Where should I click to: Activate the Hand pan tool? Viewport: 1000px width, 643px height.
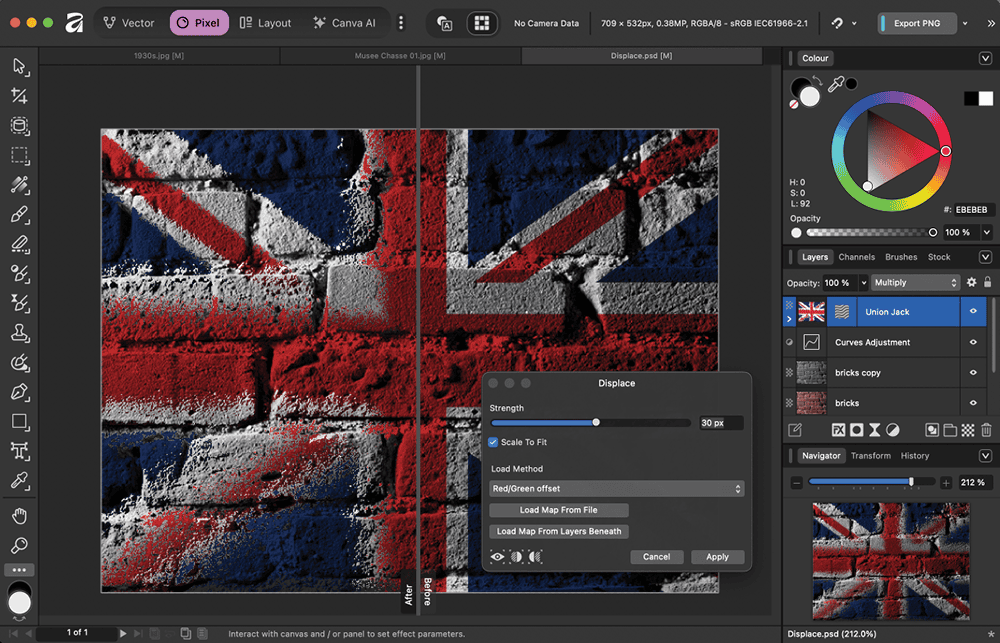(x=19, y=516)
